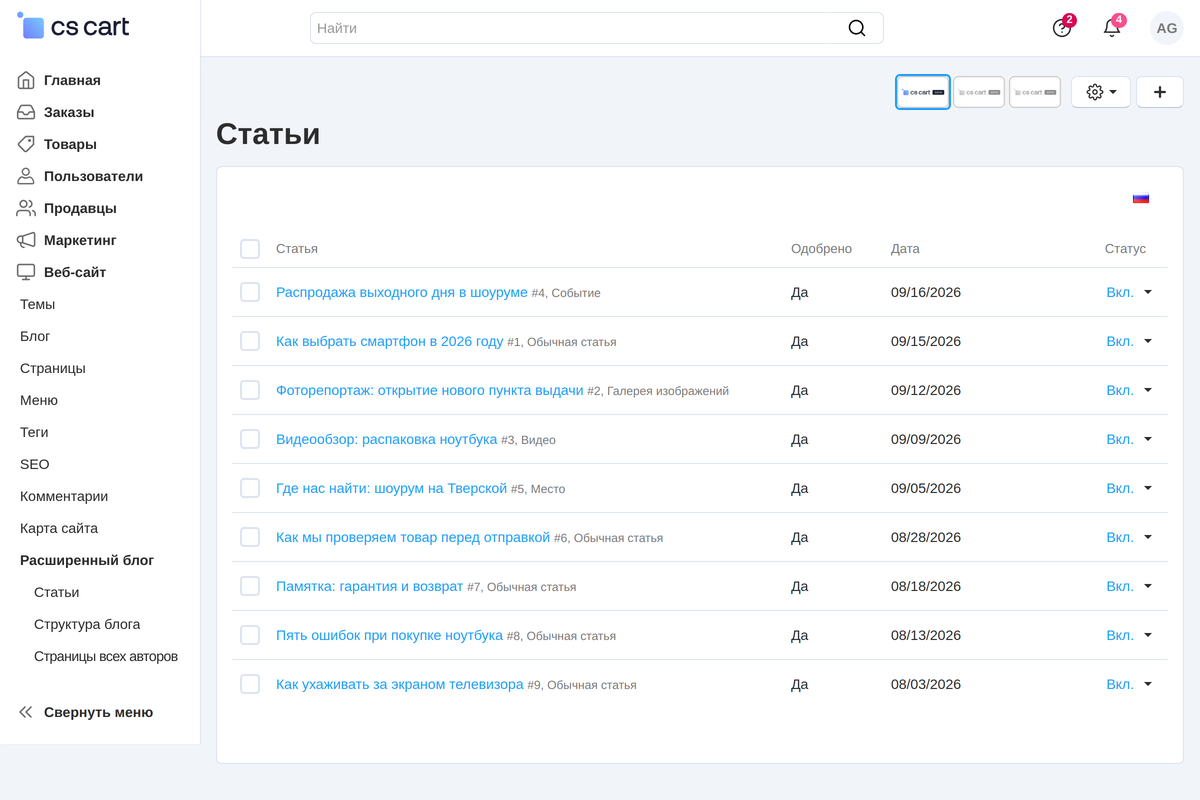1200x800 pixels.
Task: Open the notifications bell
Action: [1112, 28]
